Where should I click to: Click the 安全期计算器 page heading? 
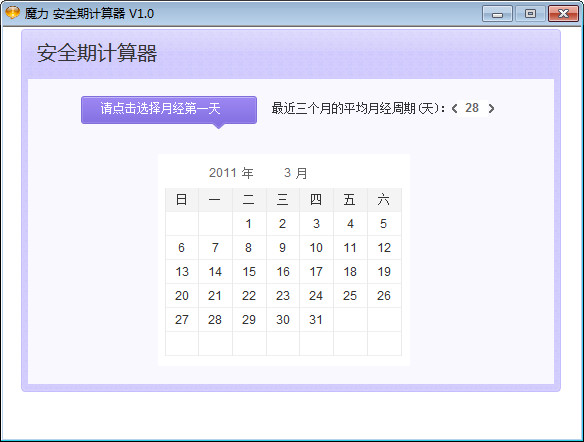pyautogui.click(x=97, y=53)
